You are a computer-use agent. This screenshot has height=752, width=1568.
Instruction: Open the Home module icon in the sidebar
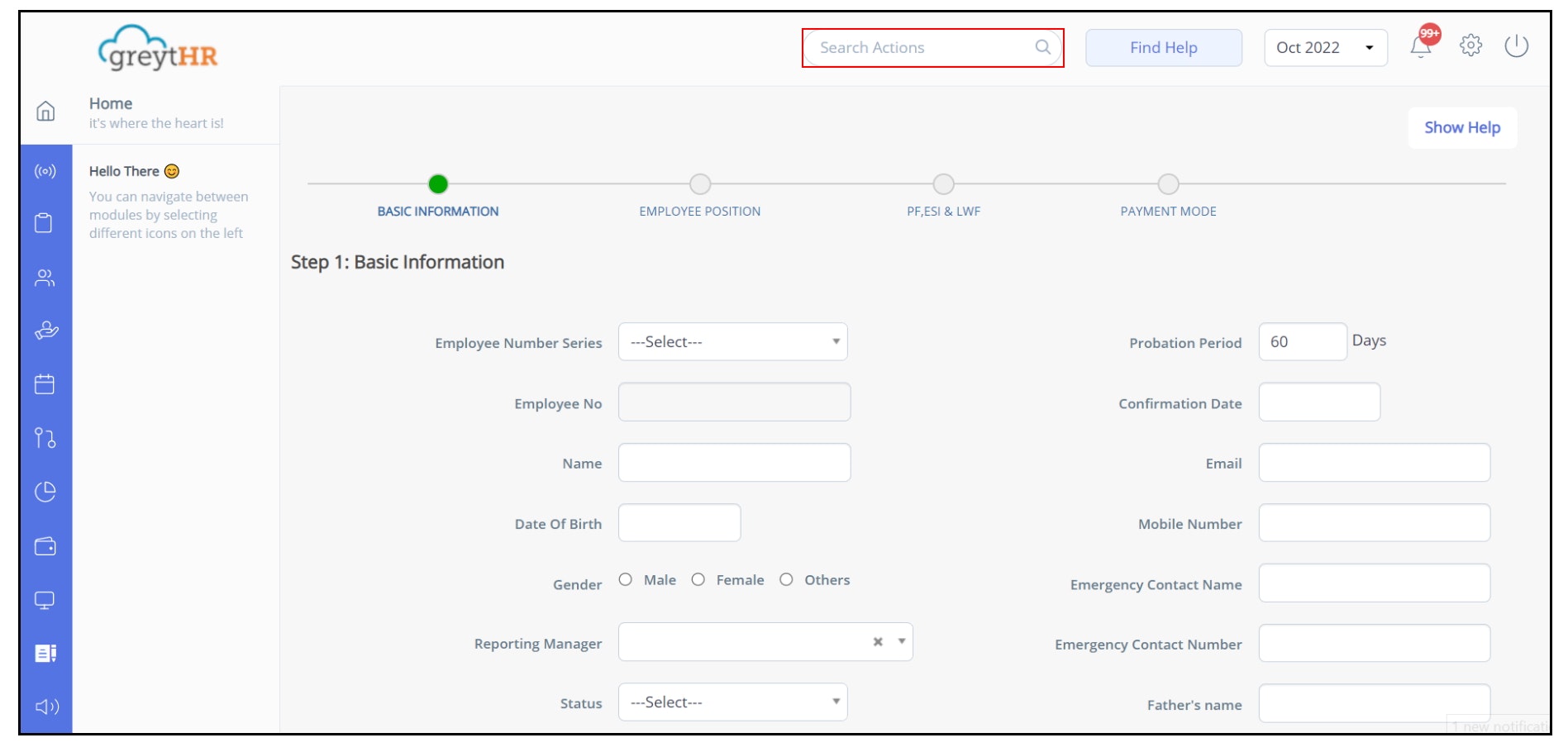(x=45, y=111)
